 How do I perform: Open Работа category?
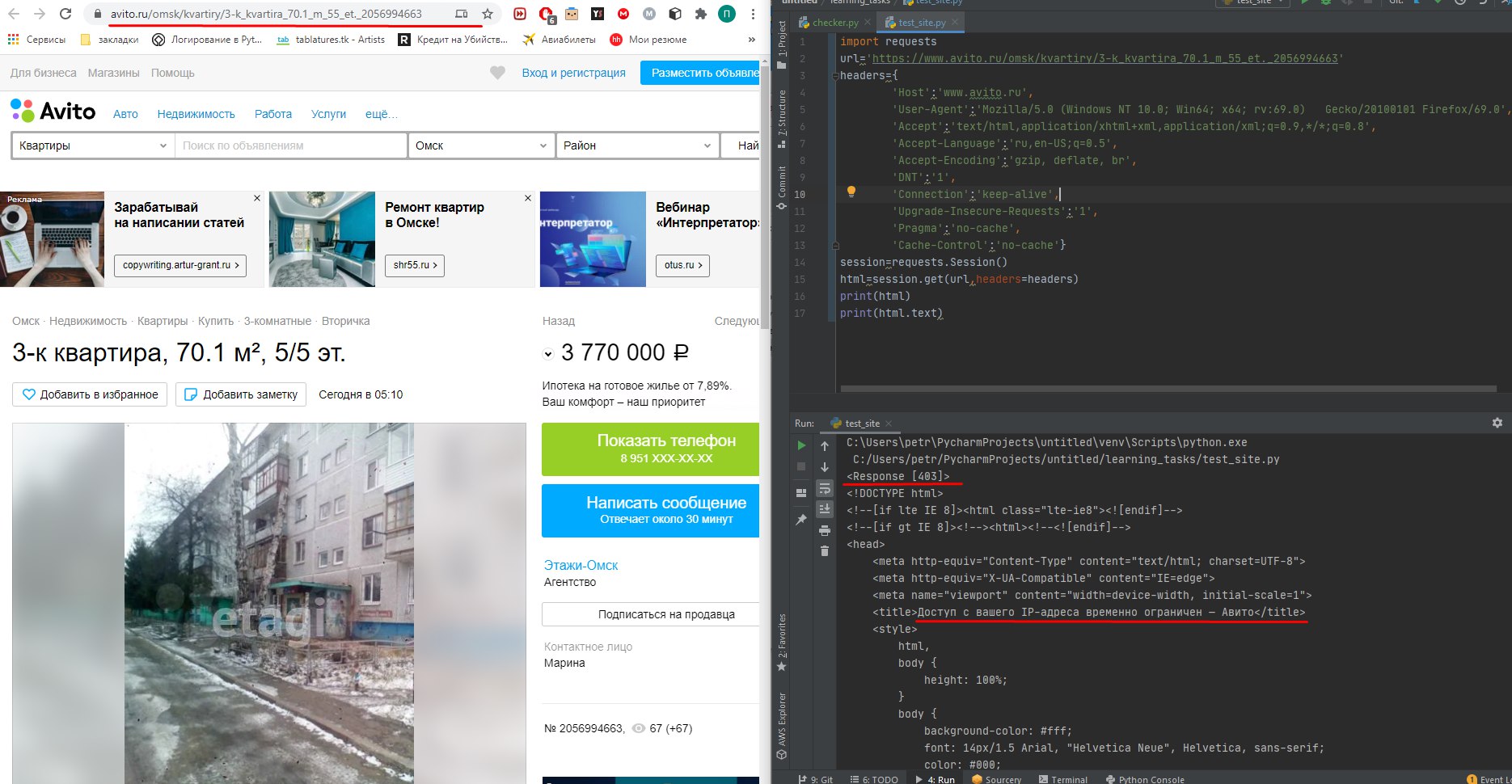tap(273, 114)
